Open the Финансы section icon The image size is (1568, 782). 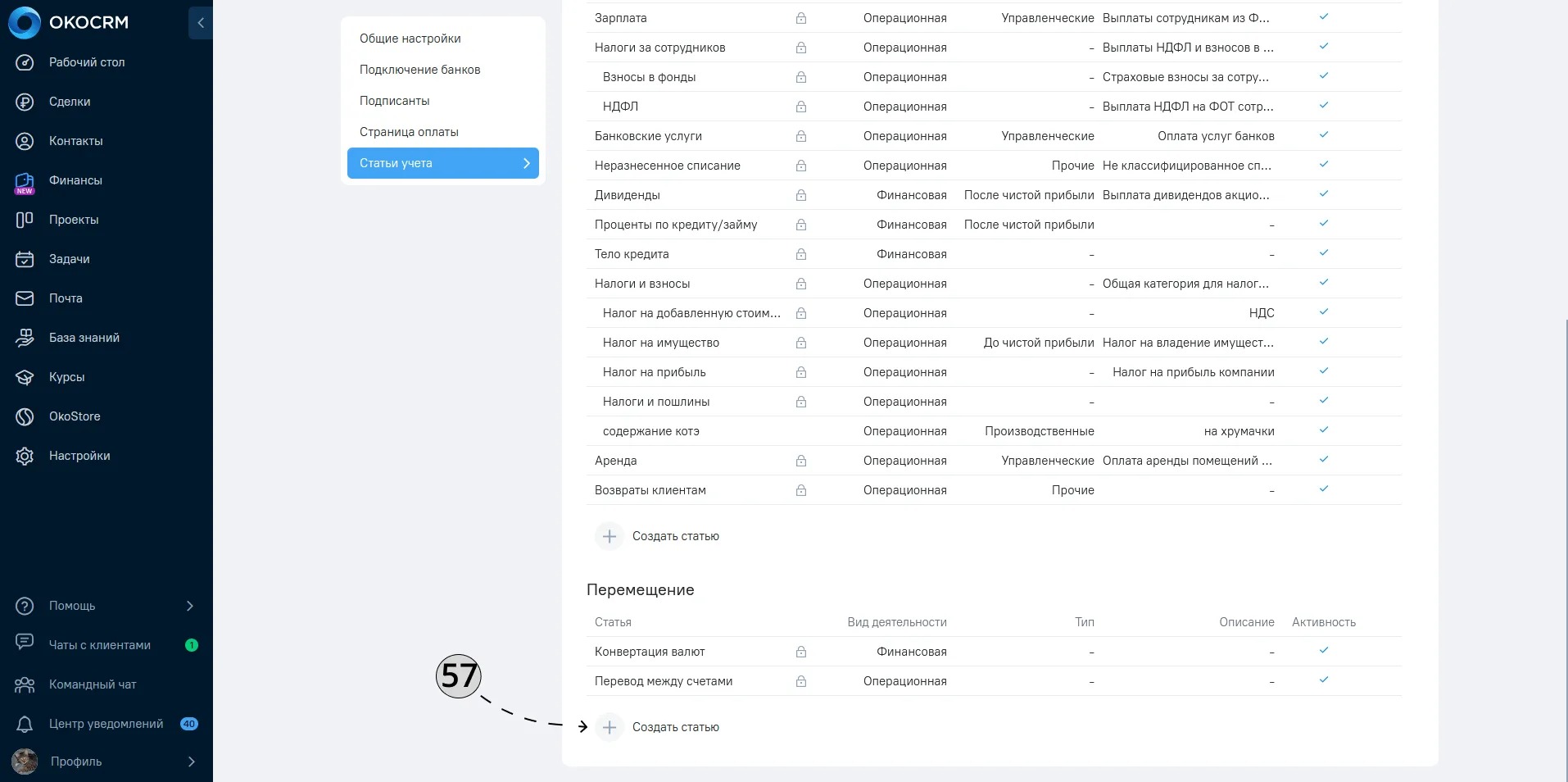pyautogui.click(x=25, y=181)
